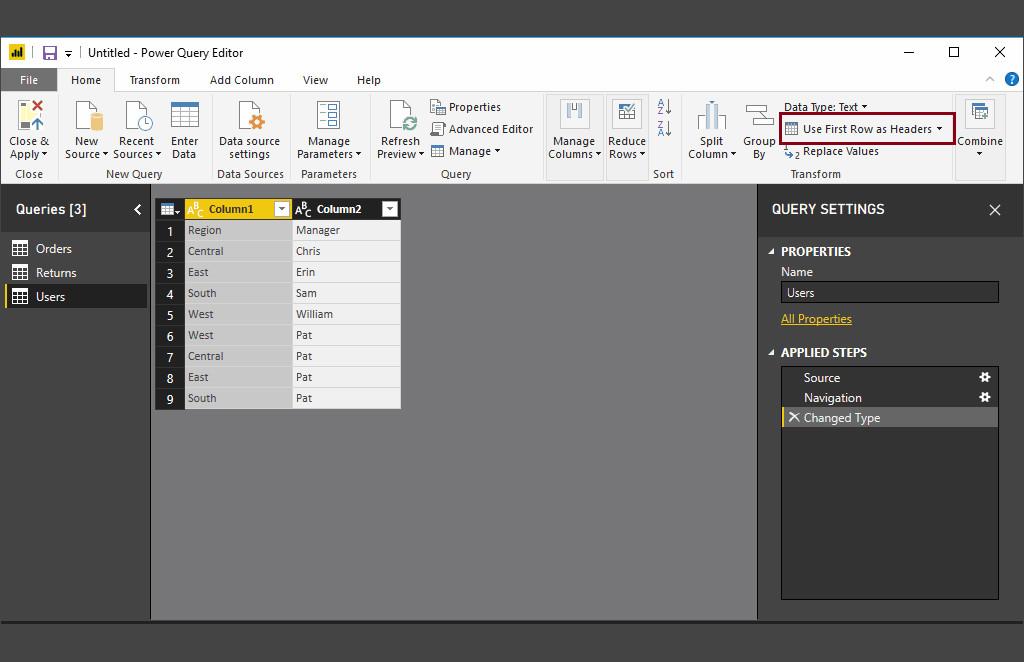Open the Advanced Editor
The image size is (1024, 662).
pos(481,129)
